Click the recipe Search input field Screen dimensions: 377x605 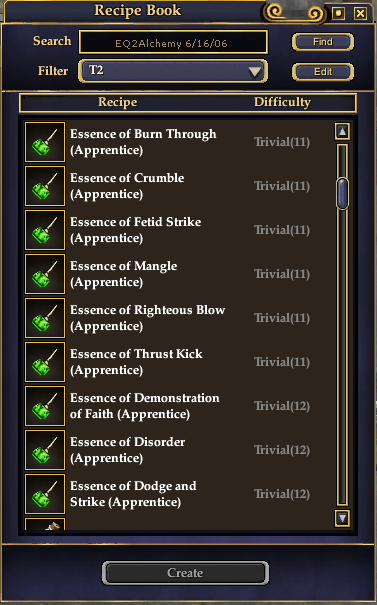pyautogui.click(x=173, y=42)
